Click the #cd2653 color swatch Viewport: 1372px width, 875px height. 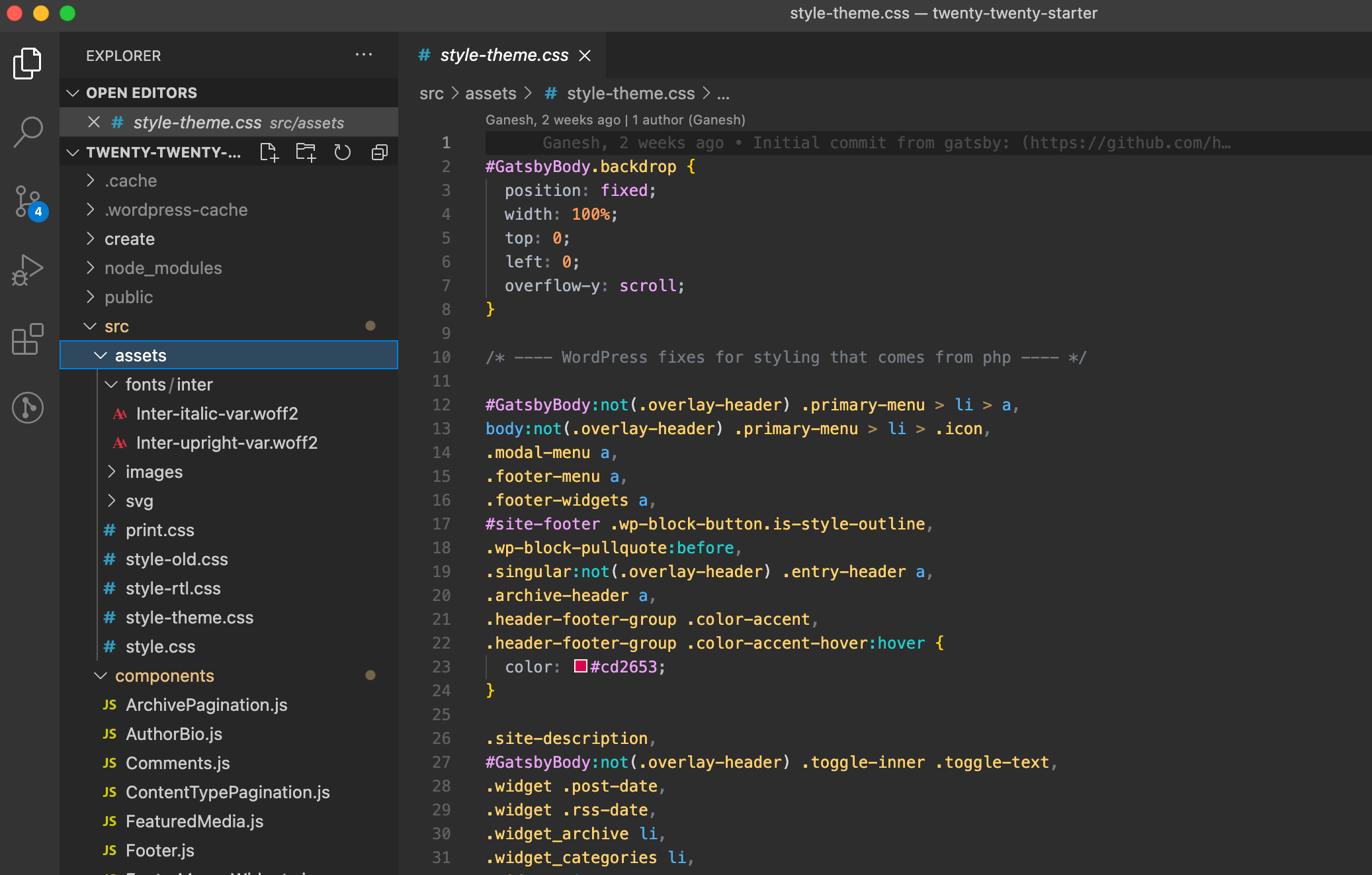(x=581, y=667)
